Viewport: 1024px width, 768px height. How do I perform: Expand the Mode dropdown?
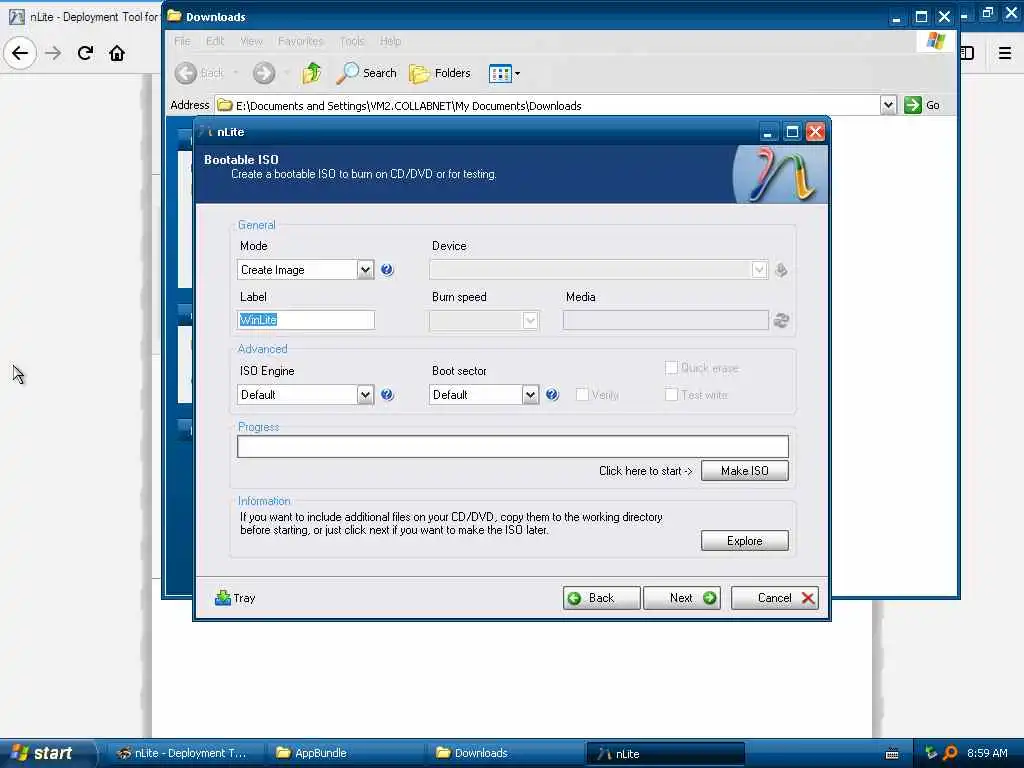click(x=365, y=270)
